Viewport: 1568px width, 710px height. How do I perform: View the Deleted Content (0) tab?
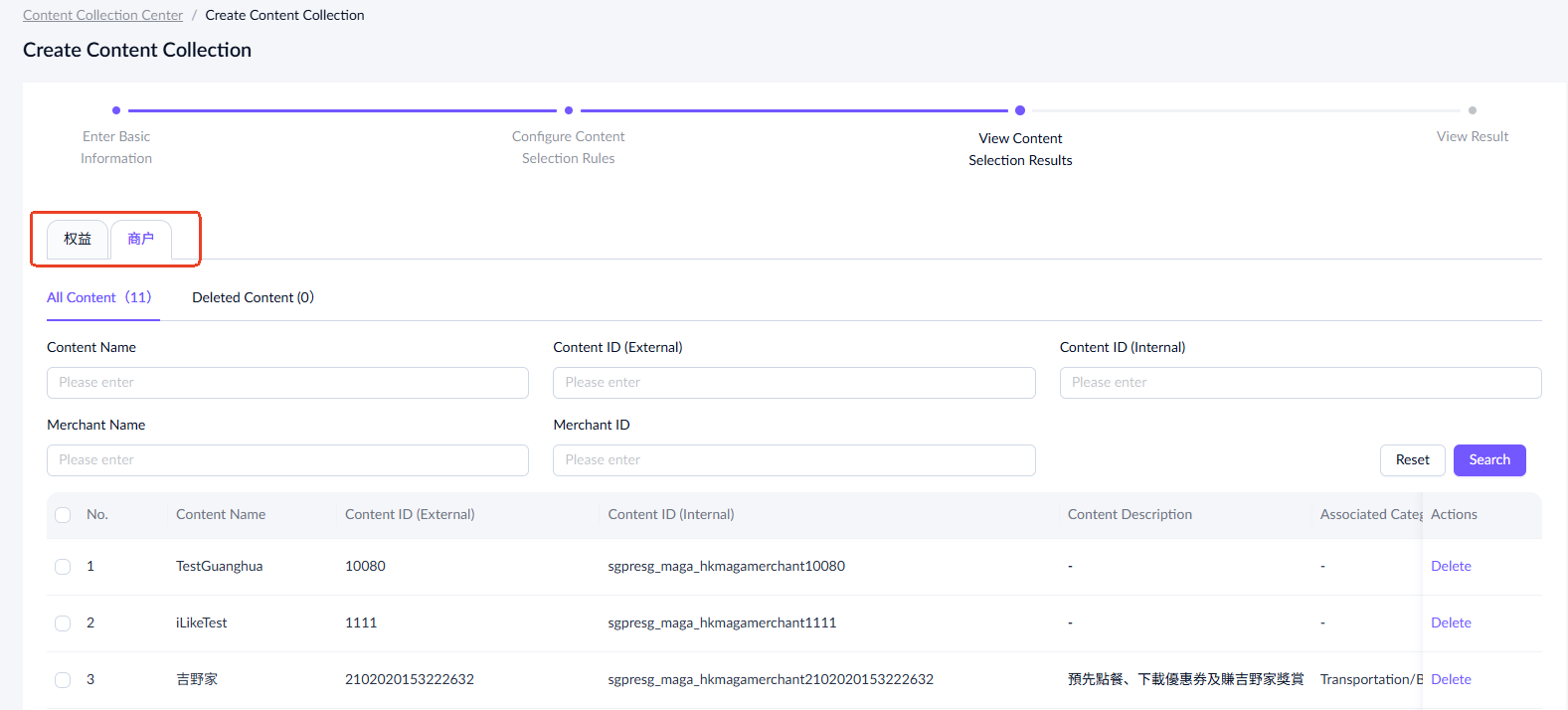[x=253, y=297]
